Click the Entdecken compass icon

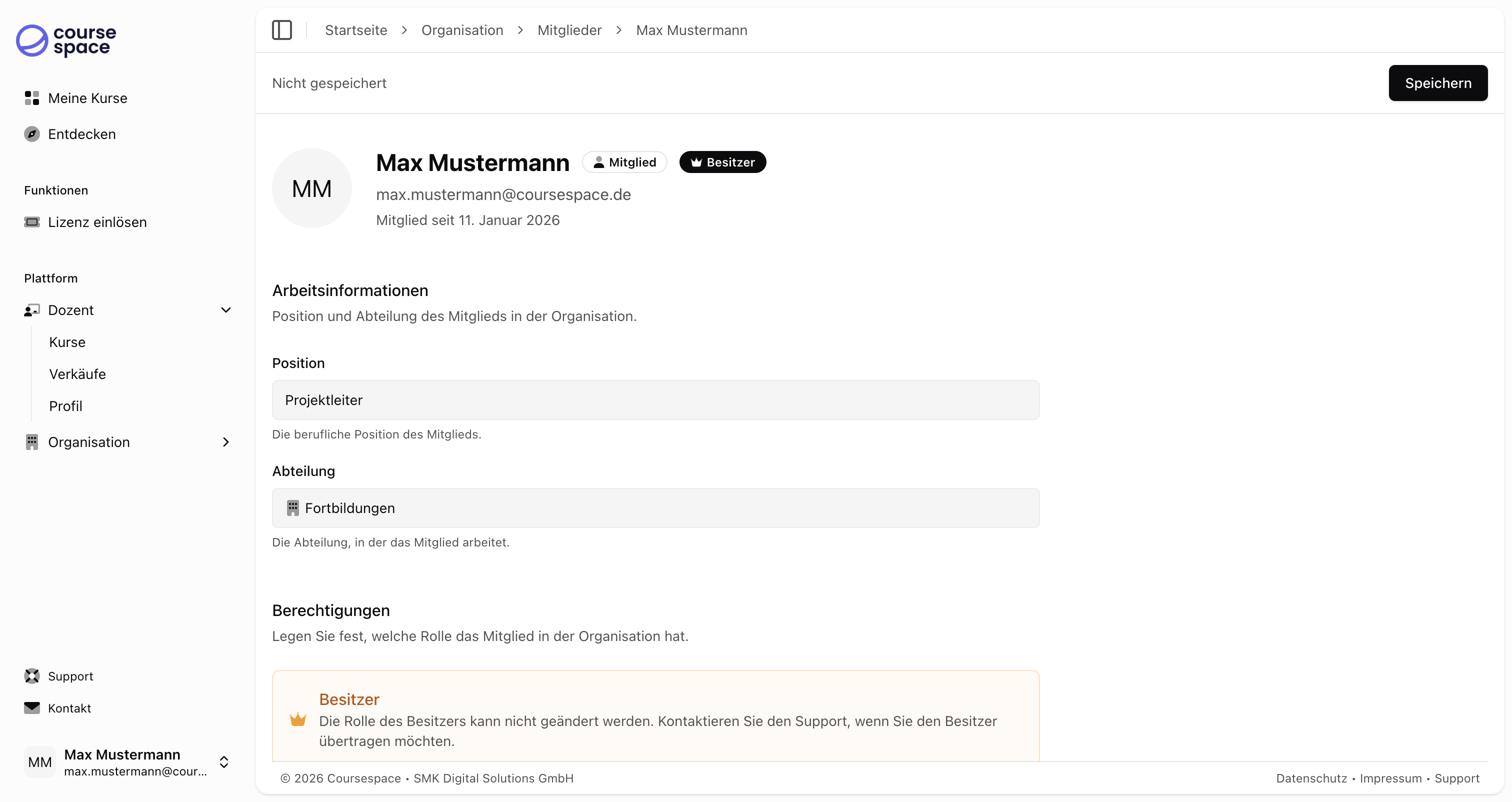(31, 134)
